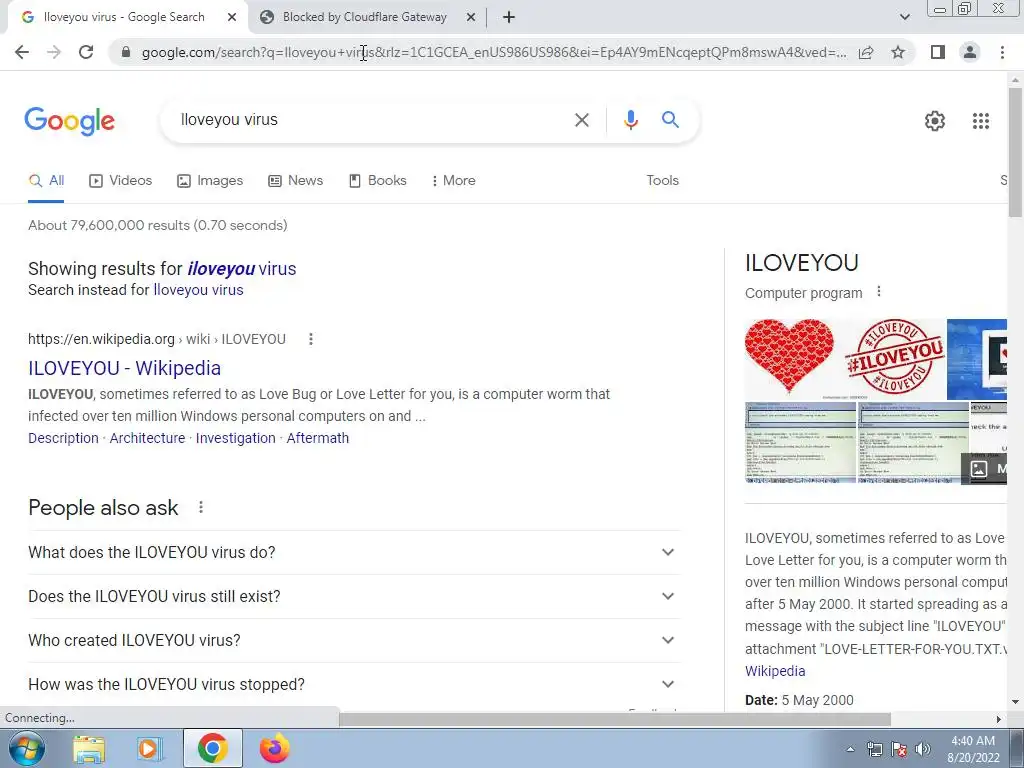This screenshot has width=1024, height=768.
Task: Open the Aftermath sitelink
Action: (x=317, y=438)
